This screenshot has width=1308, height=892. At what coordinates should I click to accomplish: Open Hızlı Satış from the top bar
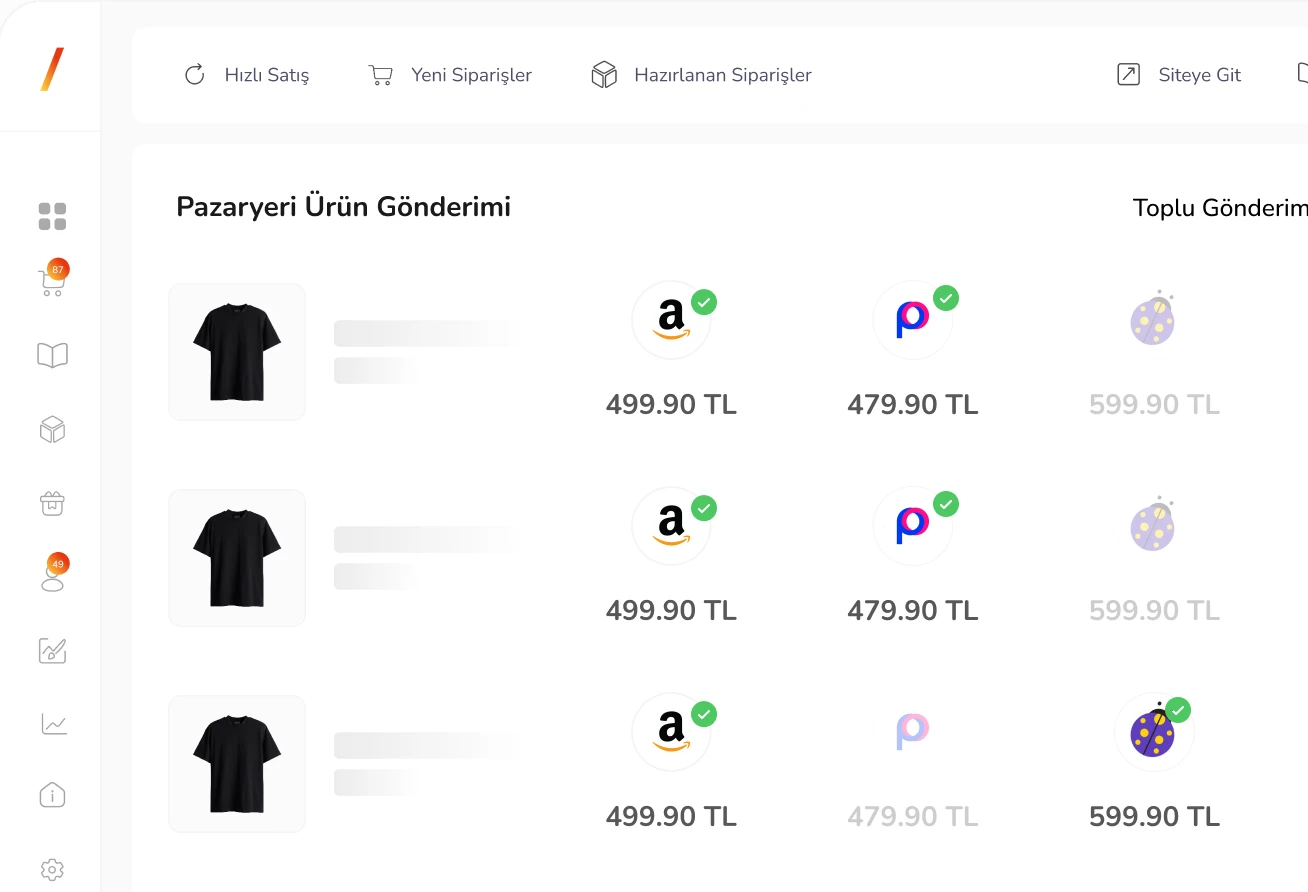click(247, 75)
